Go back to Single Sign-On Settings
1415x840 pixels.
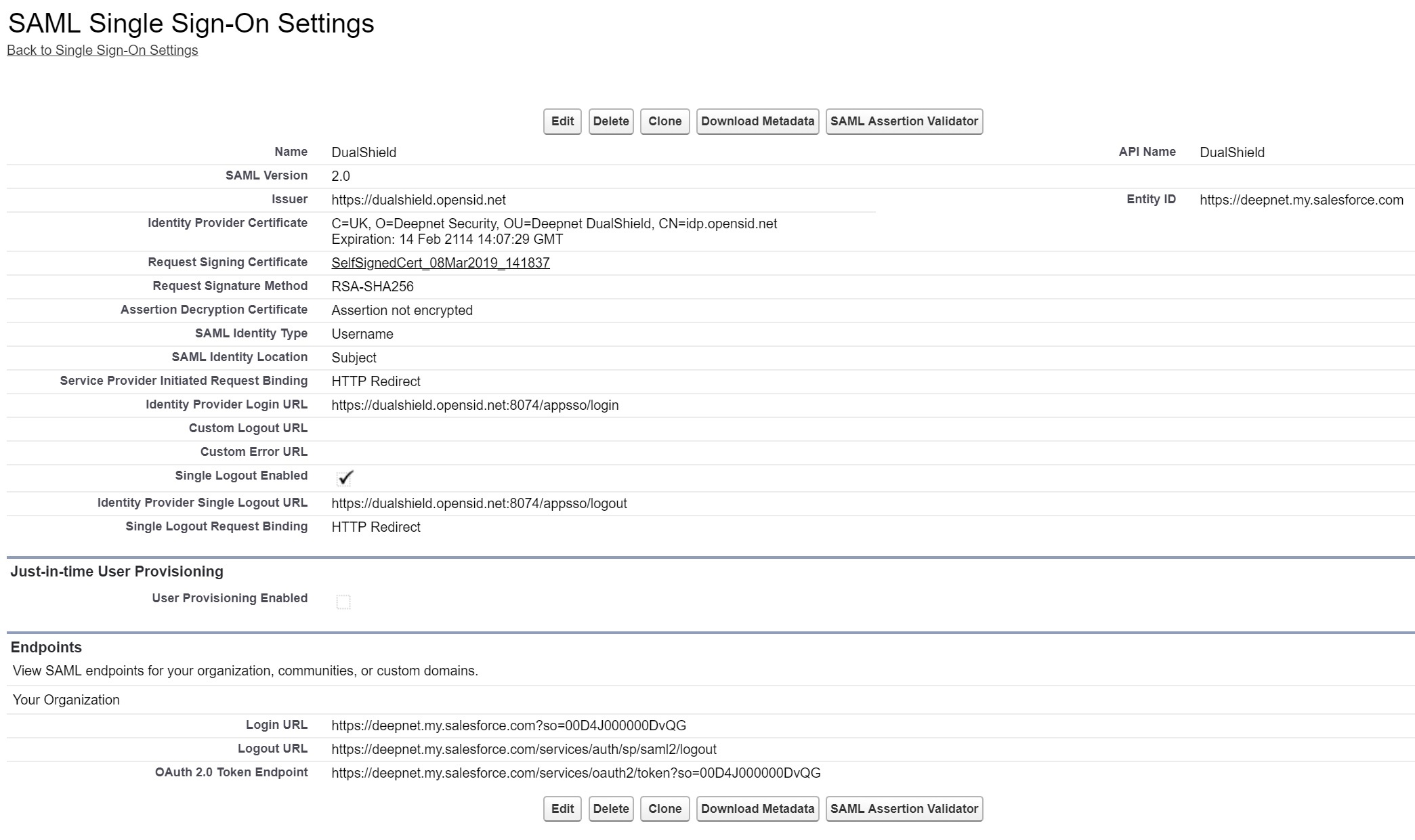tap(102, 50)
